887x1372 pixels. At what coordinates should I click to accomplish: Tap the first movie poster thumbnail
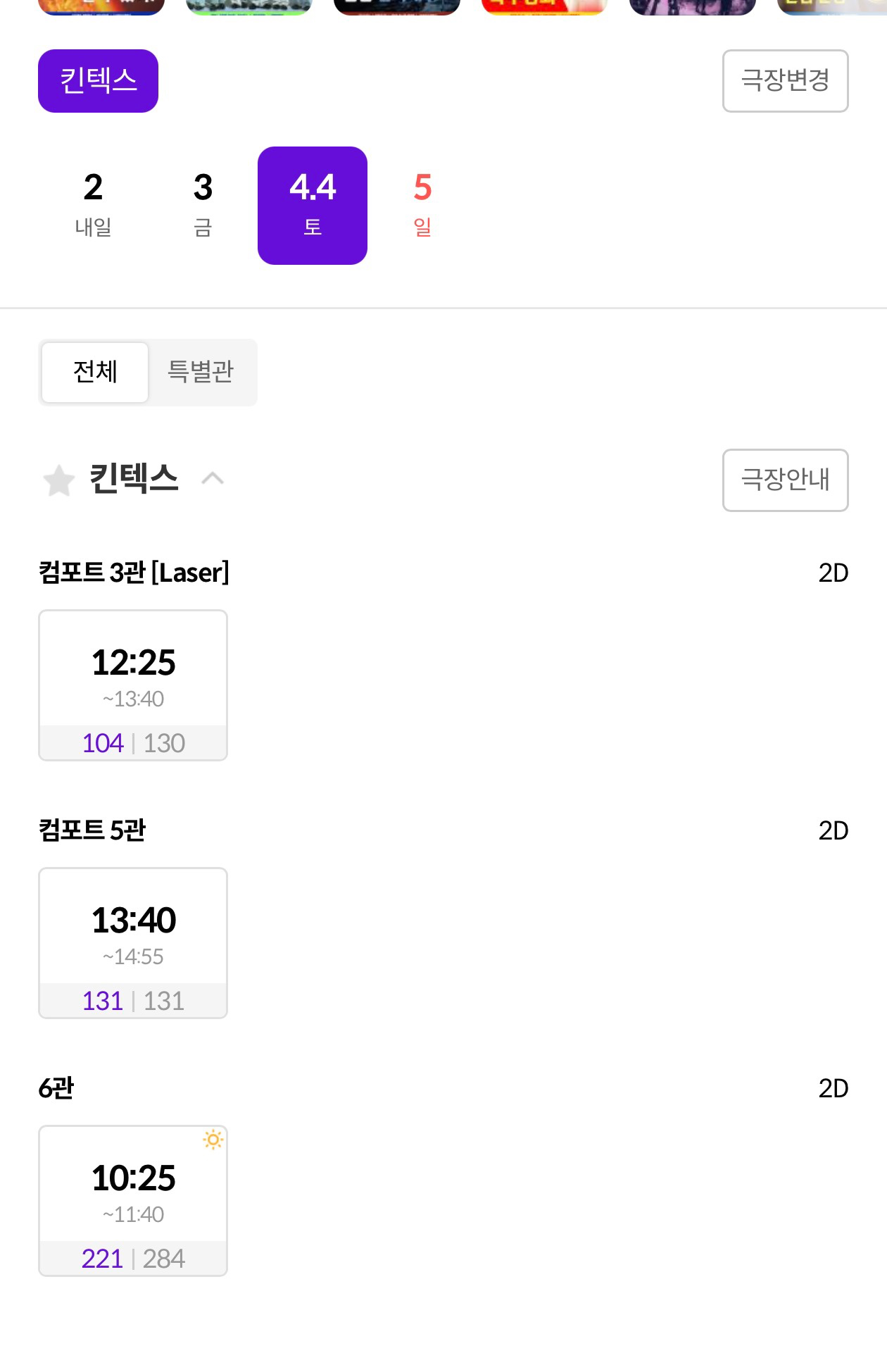click(101, 6)
